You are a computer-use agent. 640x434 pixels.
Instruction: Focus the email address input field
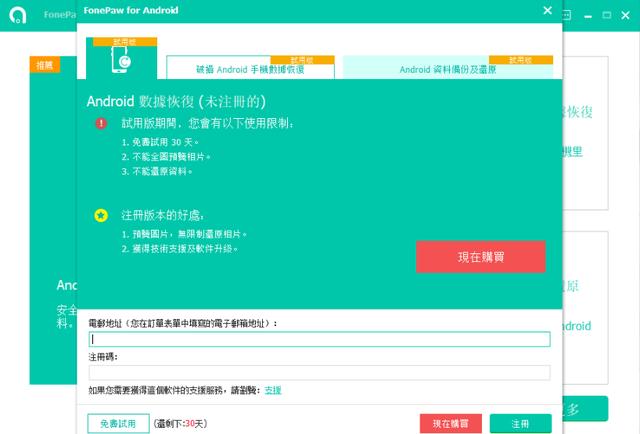[319, 339]
